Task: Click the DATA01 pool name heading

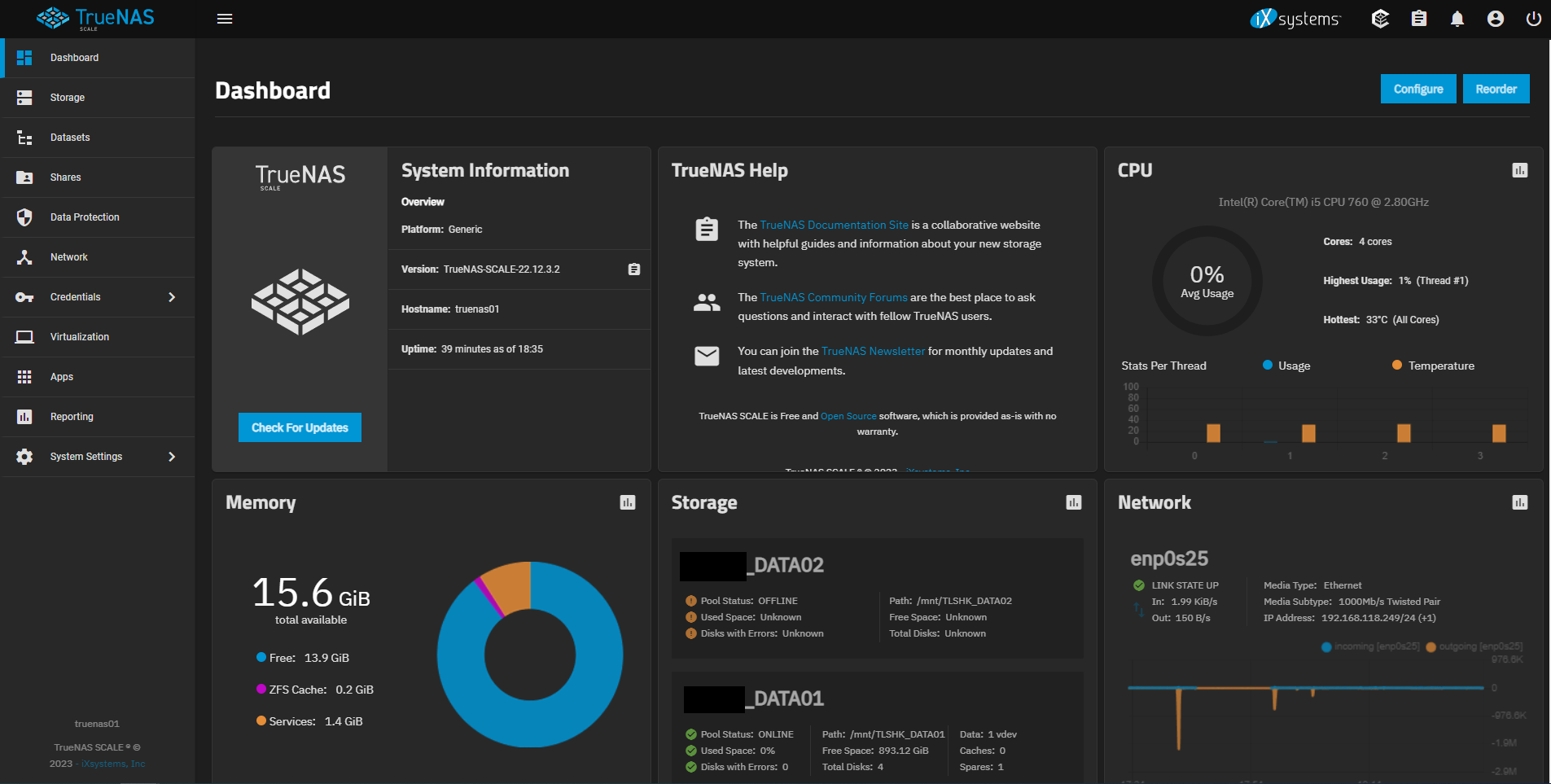Action: (754, 699)
